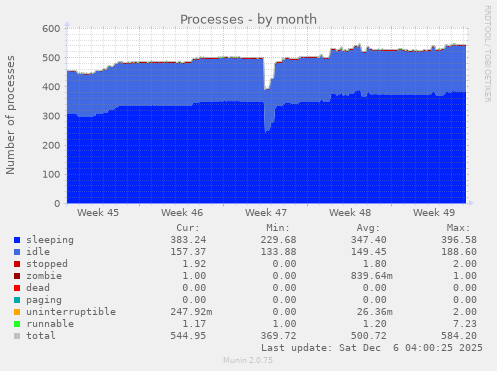Click stopped average value 1.80
Viewport: 497px width, 371px height.
(375, 264)
